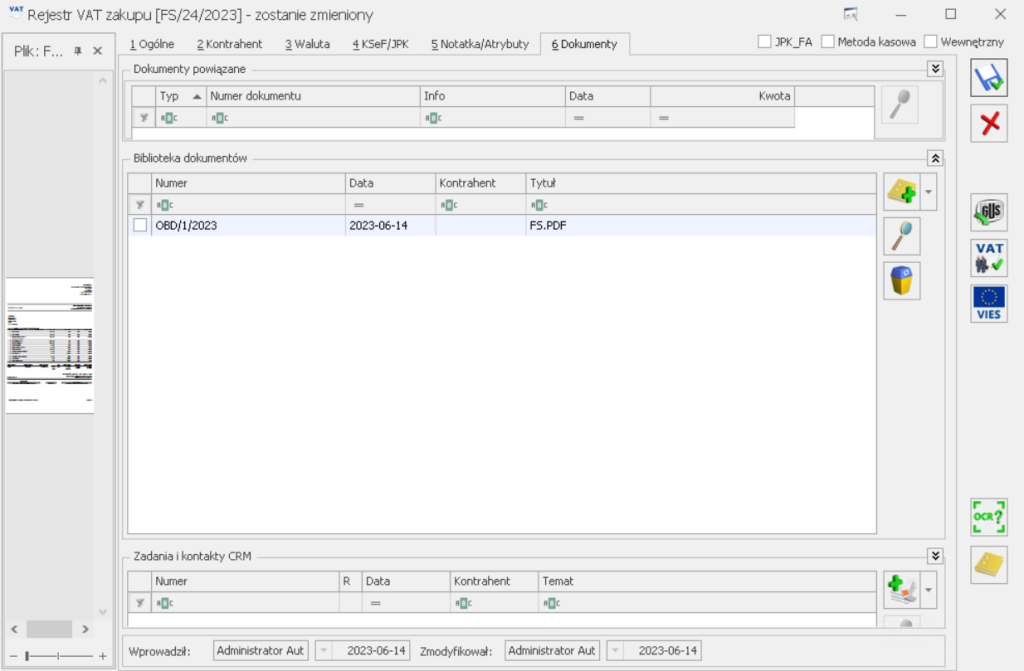Open the add-document dropdown arrow

point(928,192)
